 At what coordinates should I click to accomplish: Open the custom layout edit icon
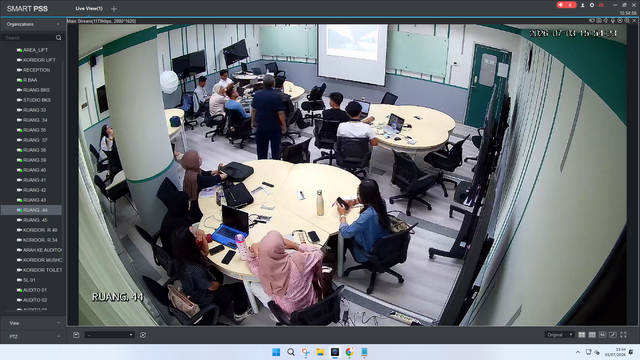(613, 335)
